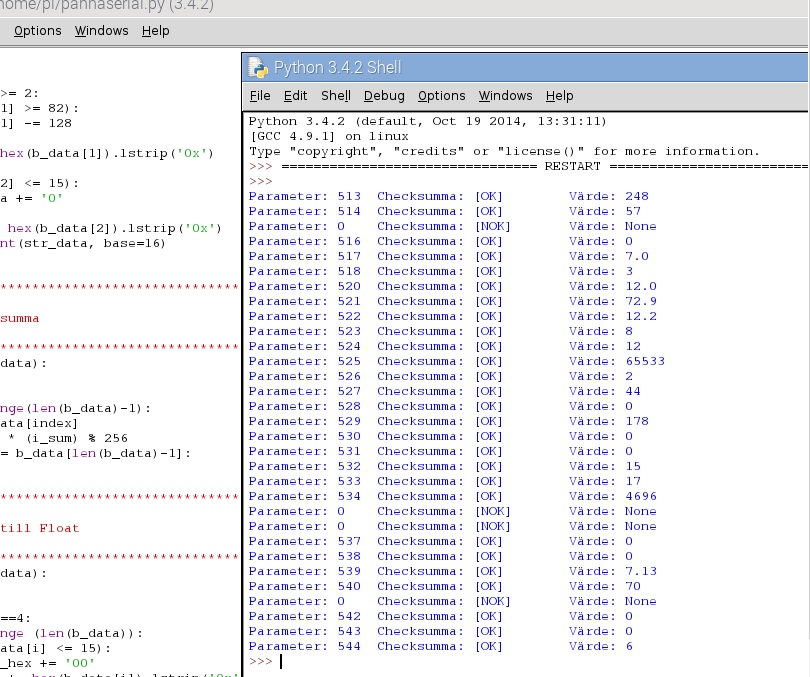Image resolution: width=810 pixels, height=677 pixels.
Task: Open Help menu in pannaserial.py editor window
Action: tap(155, 31)
